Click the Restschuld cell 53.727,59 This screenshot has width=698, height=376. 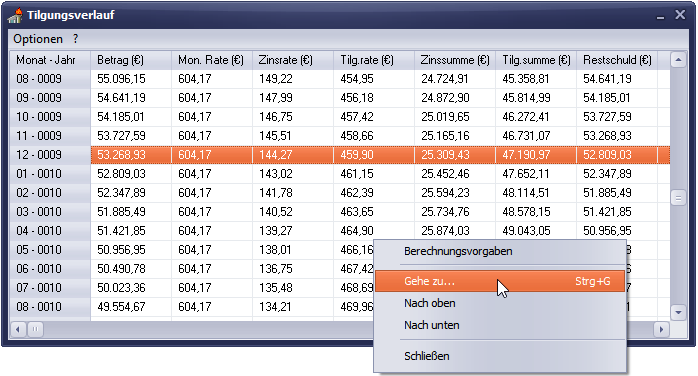point(617,117)
